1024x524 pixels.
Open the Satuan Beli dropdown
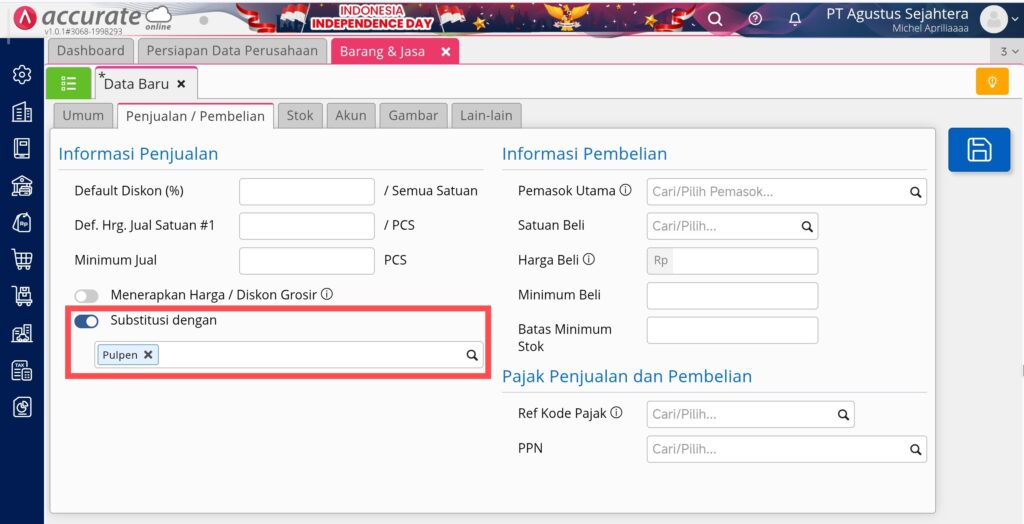(x=732, y=227)
